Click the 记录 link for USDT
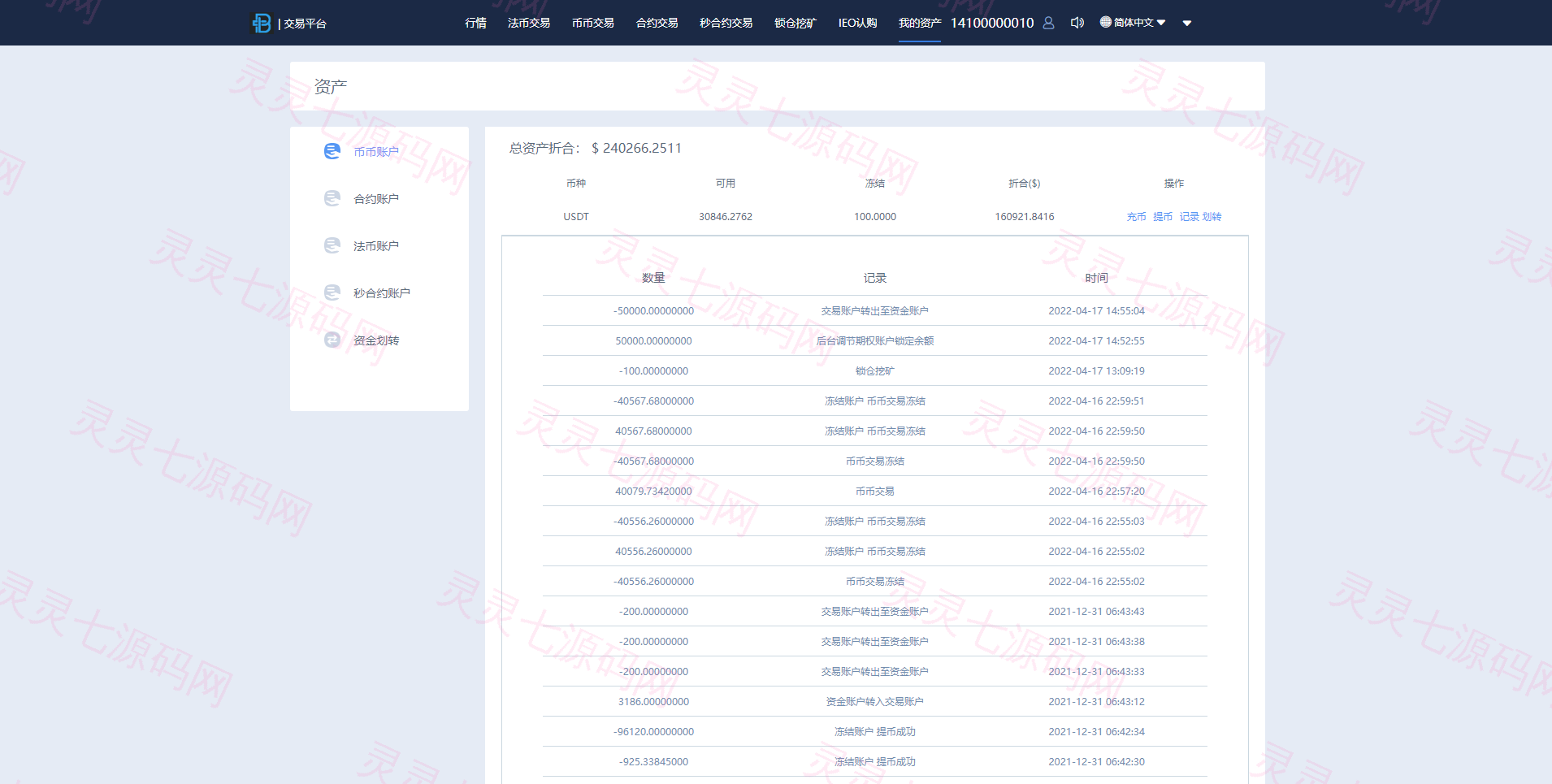This screenshot has width=1552, height=784. tap(1189, 217)
